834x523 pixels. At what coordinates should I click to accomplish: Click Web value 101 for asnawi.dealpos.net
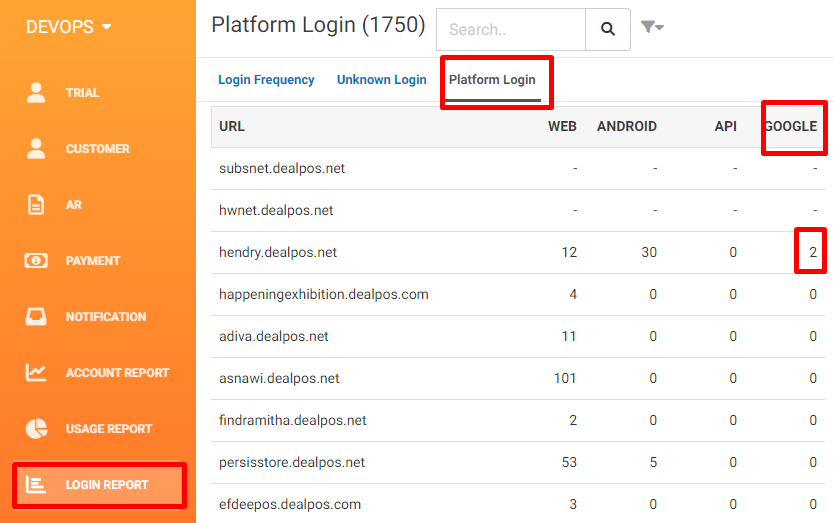(565, 378)
